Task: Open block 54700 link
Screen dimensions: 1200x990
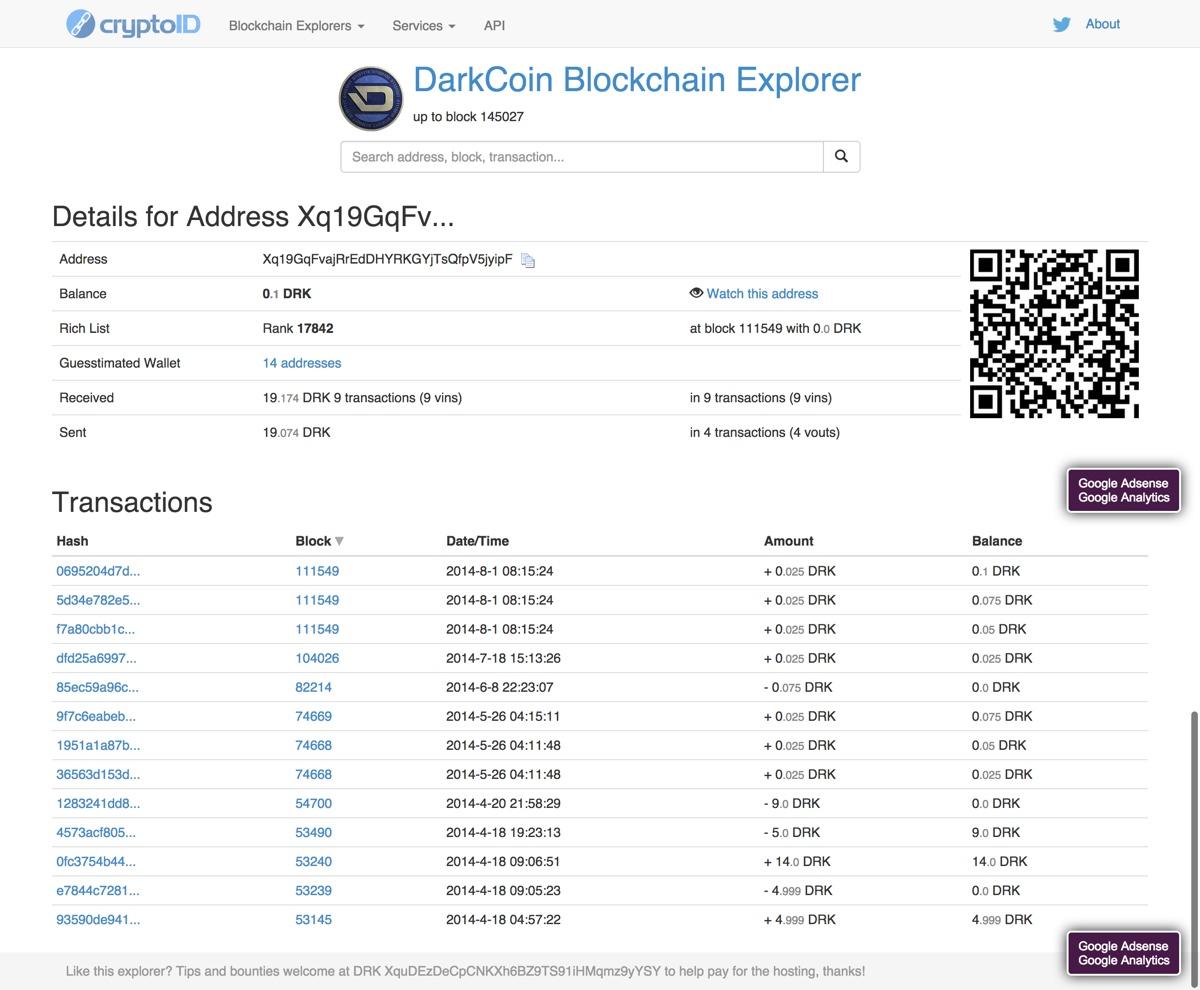Action: (x=313, y=803)
